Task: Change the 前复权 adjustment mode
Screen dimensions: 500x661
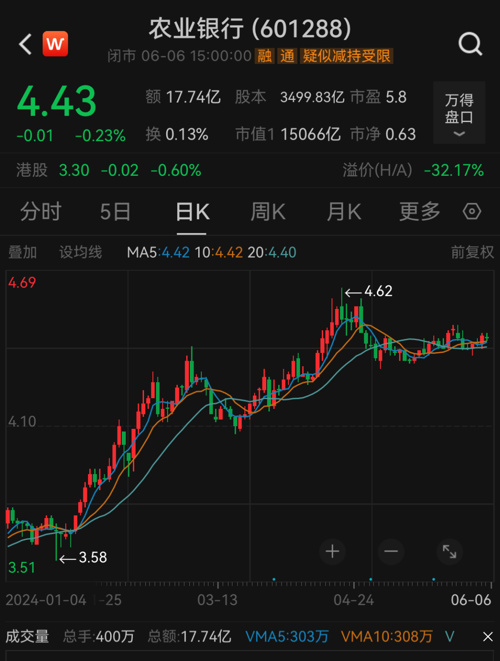Action: tap(472, 252)
